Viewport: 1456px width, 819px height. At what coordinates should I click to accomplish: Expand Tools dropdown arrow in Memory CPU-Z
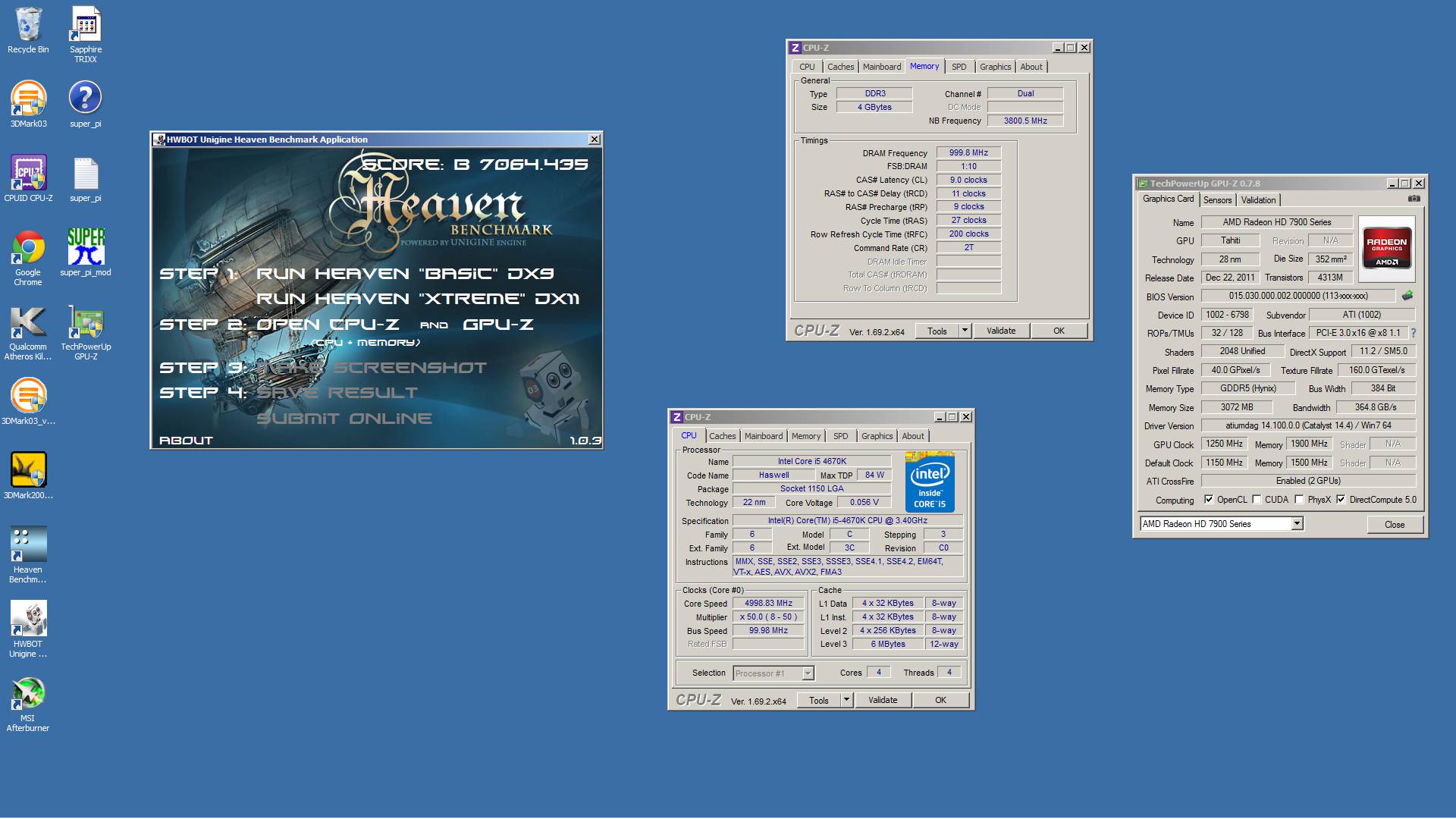(x=965, y=331)
